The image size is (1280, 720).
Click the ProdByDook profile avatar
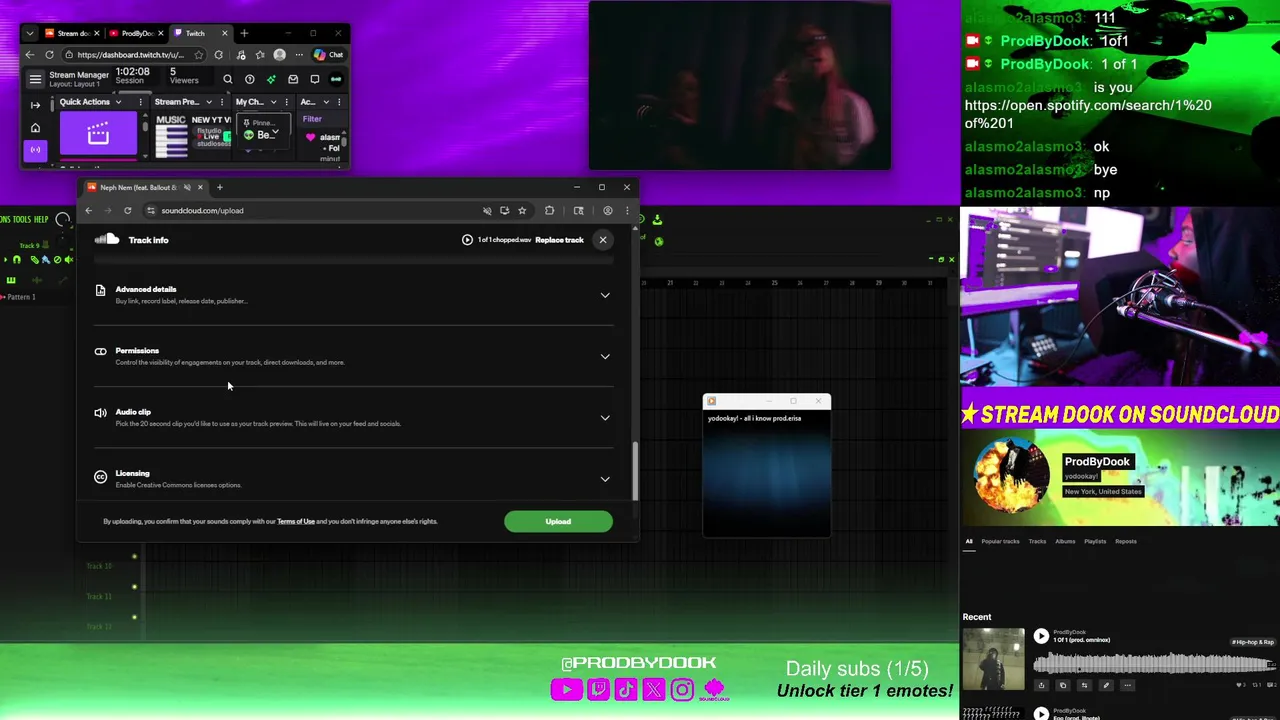1011,476
